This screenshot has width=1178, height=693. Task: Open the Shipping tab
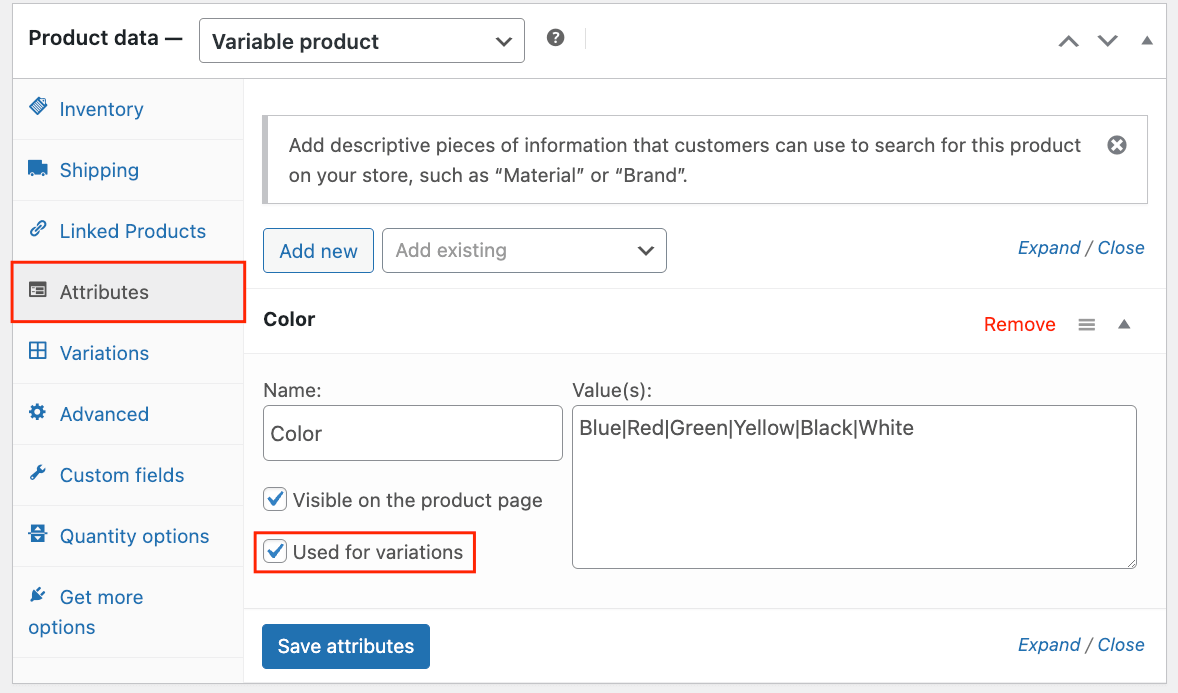click(128, 170)
